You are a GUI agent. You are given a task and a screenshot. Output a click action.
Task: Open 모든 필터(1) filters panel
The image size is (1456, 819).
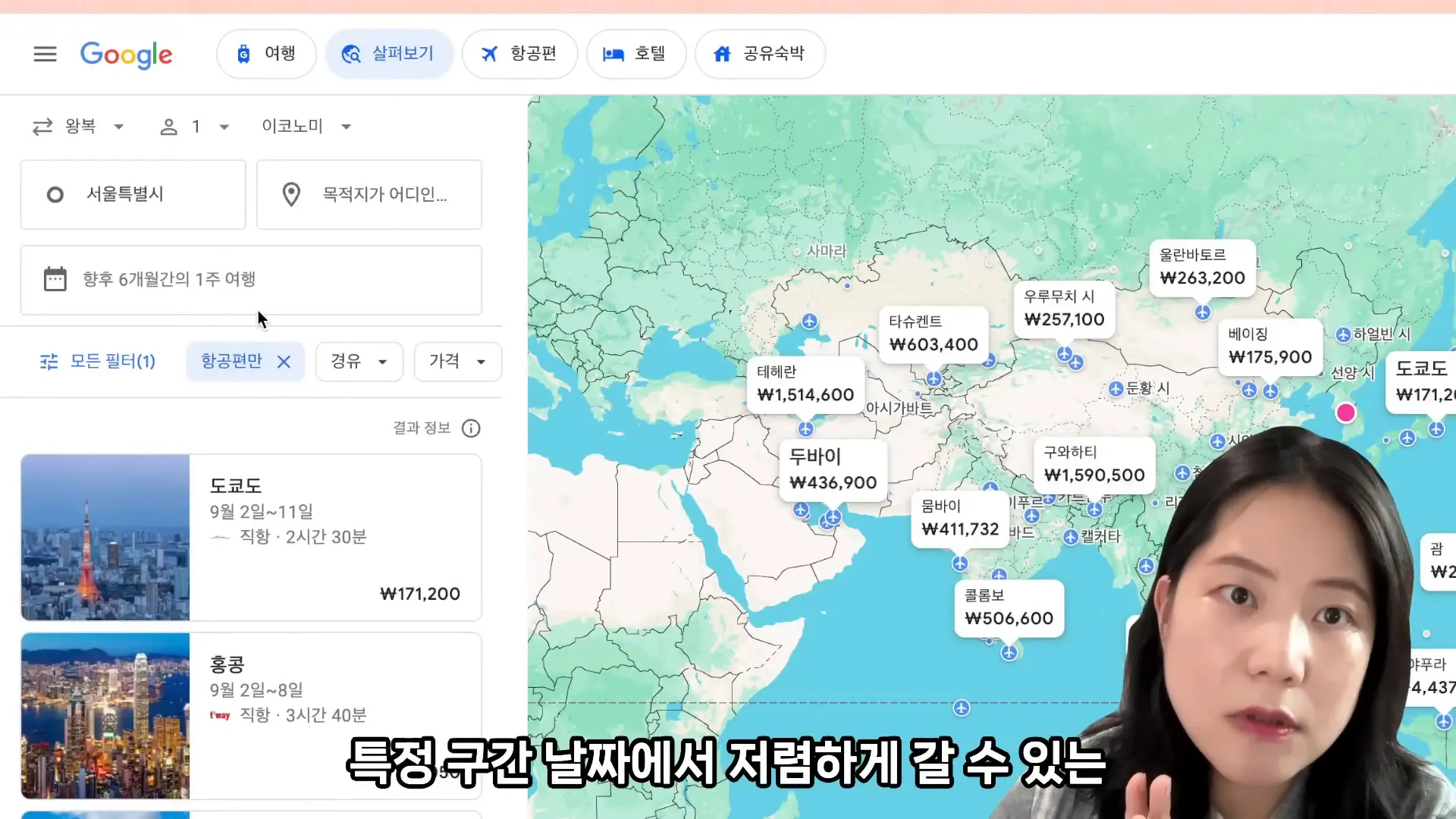98,361
